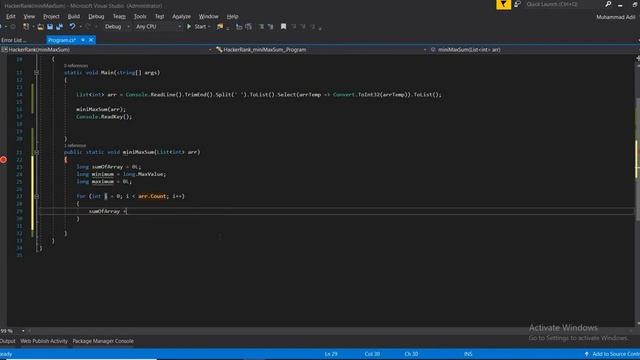640x360 pixels.
Task: Remove the breakpoint on line 22
Action: tap(3, 160)
